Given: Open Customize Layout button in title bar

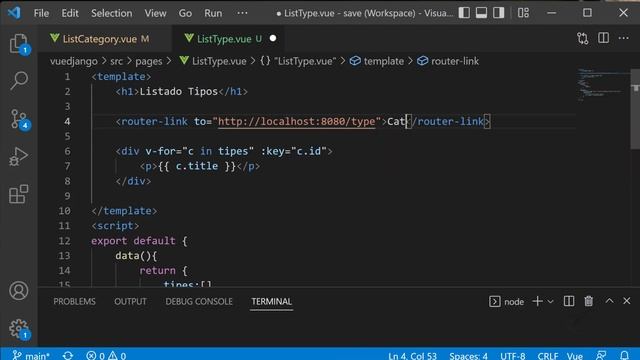Looking at the screenshot, I should (523, 13).
